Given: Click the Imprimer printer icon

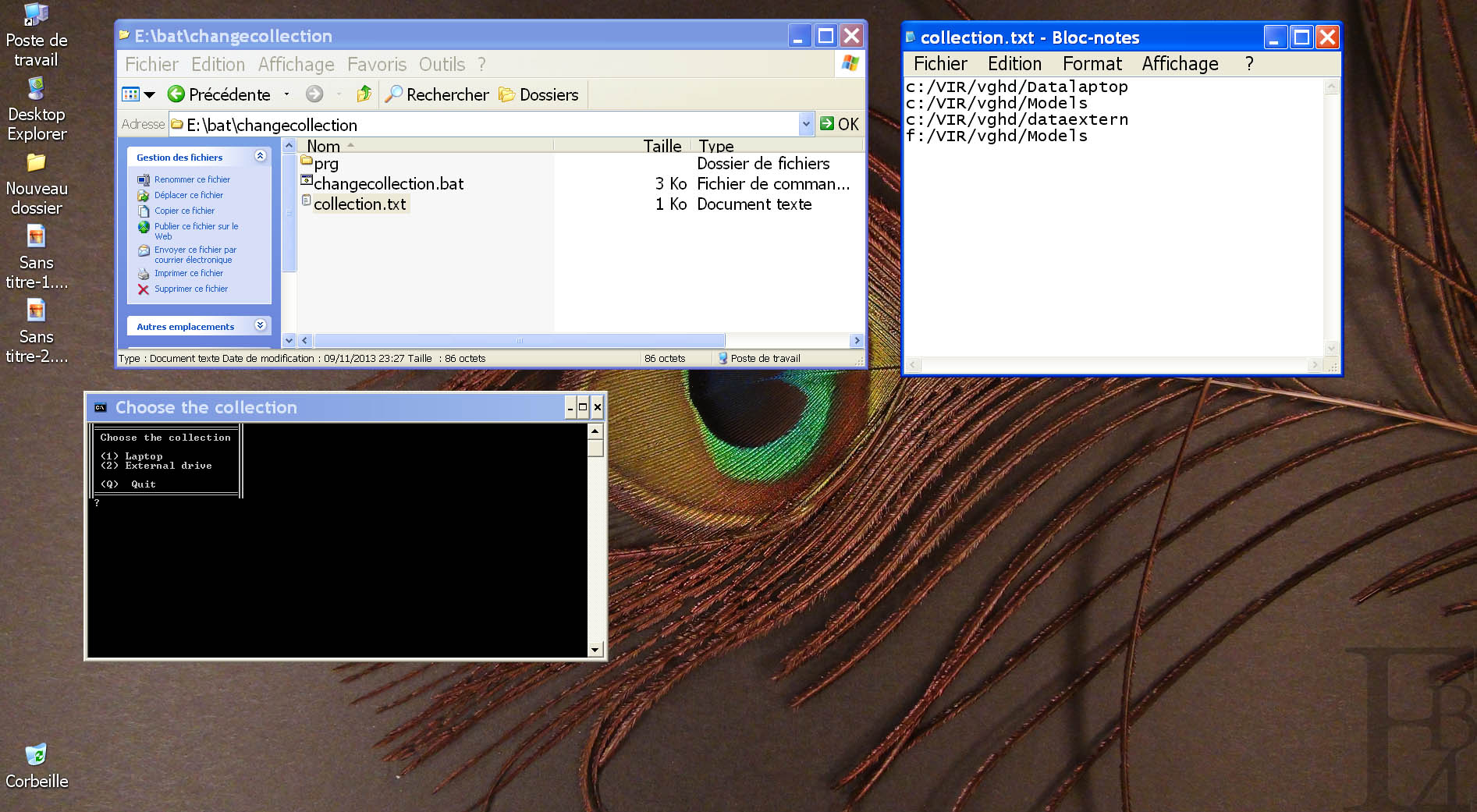Looking at the screenshot, I should pyautogui.click(x=144, y=274).
